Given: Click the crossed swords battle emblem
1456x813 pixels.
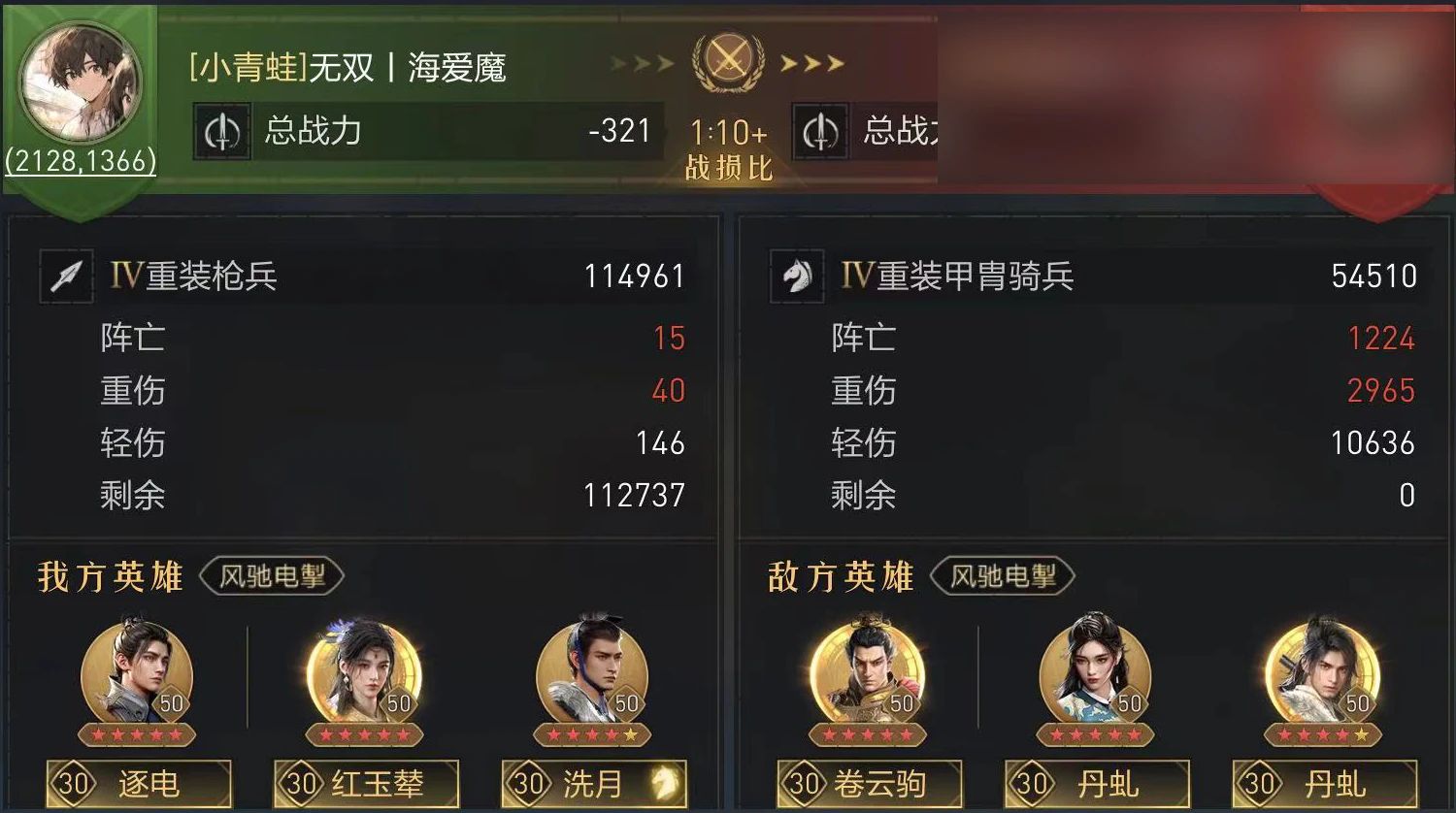Looking at the screenshot, I should 728,62.
